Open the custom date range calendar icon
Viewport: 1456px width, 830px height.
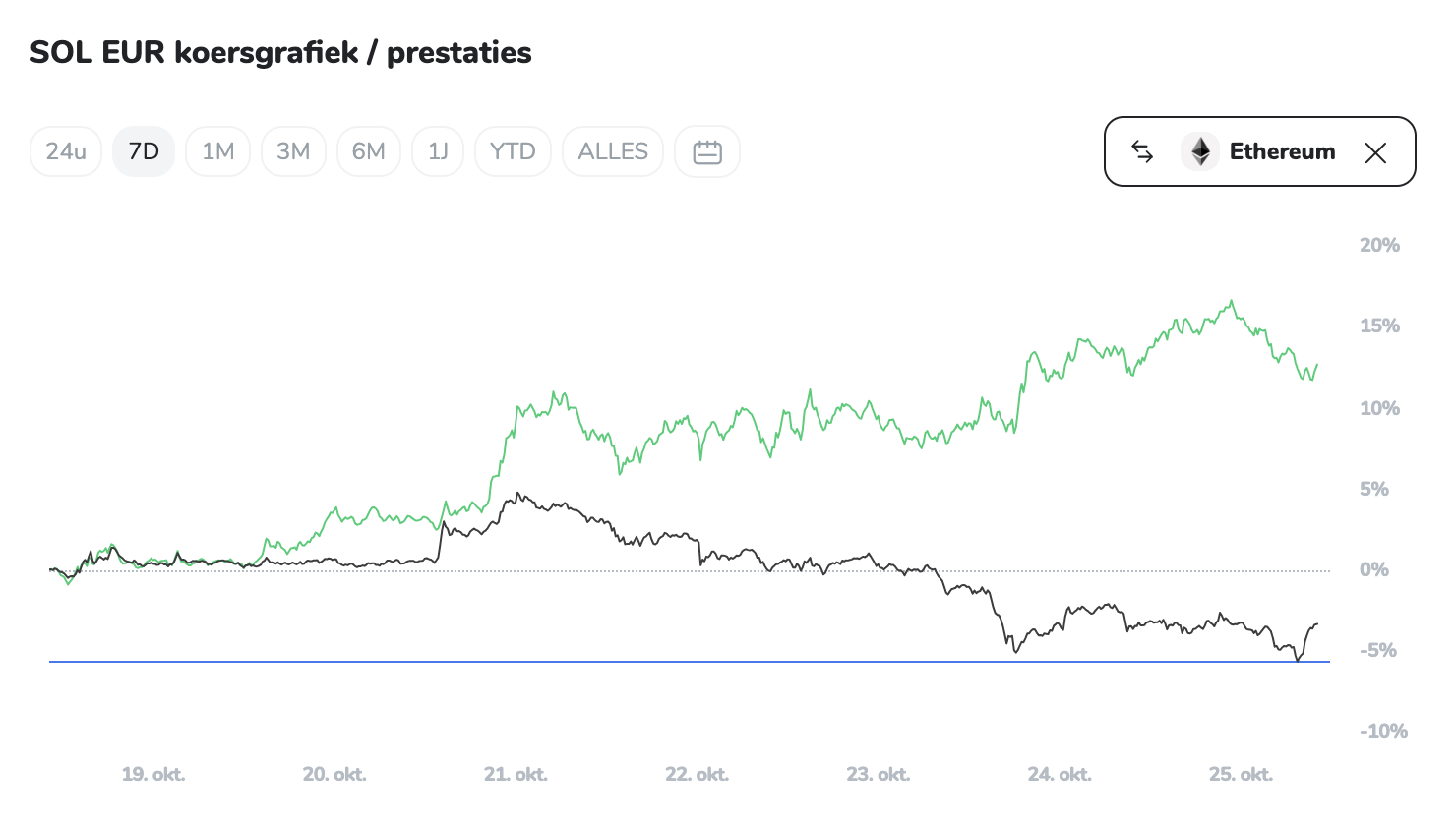tap(707, 151)
